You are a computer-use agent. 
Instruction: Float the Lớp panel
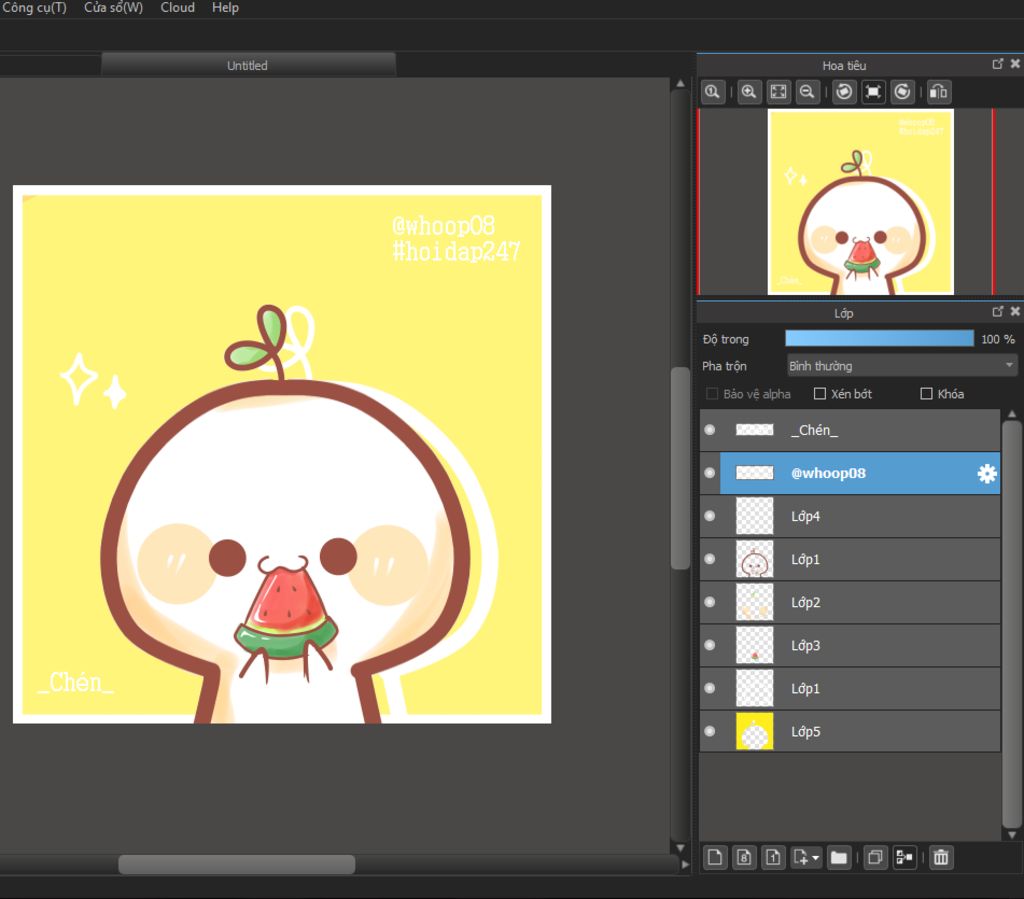click(x=997, y=311)
